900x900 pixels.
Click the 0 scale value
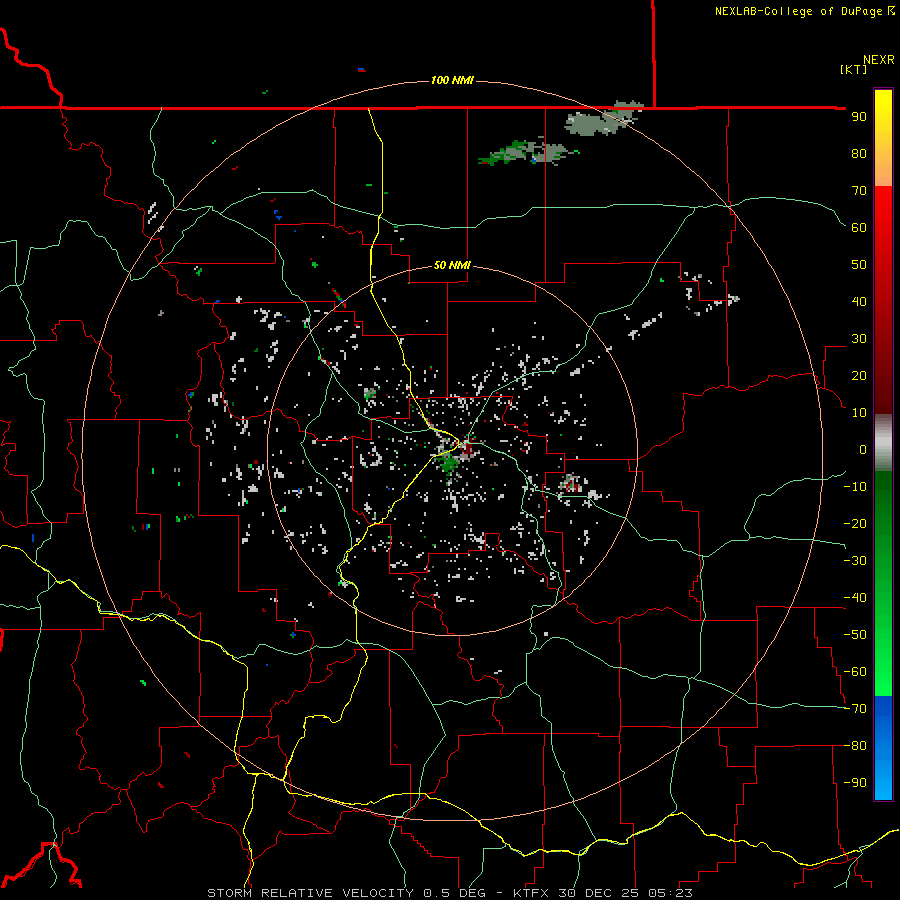(x=863, y=449)
